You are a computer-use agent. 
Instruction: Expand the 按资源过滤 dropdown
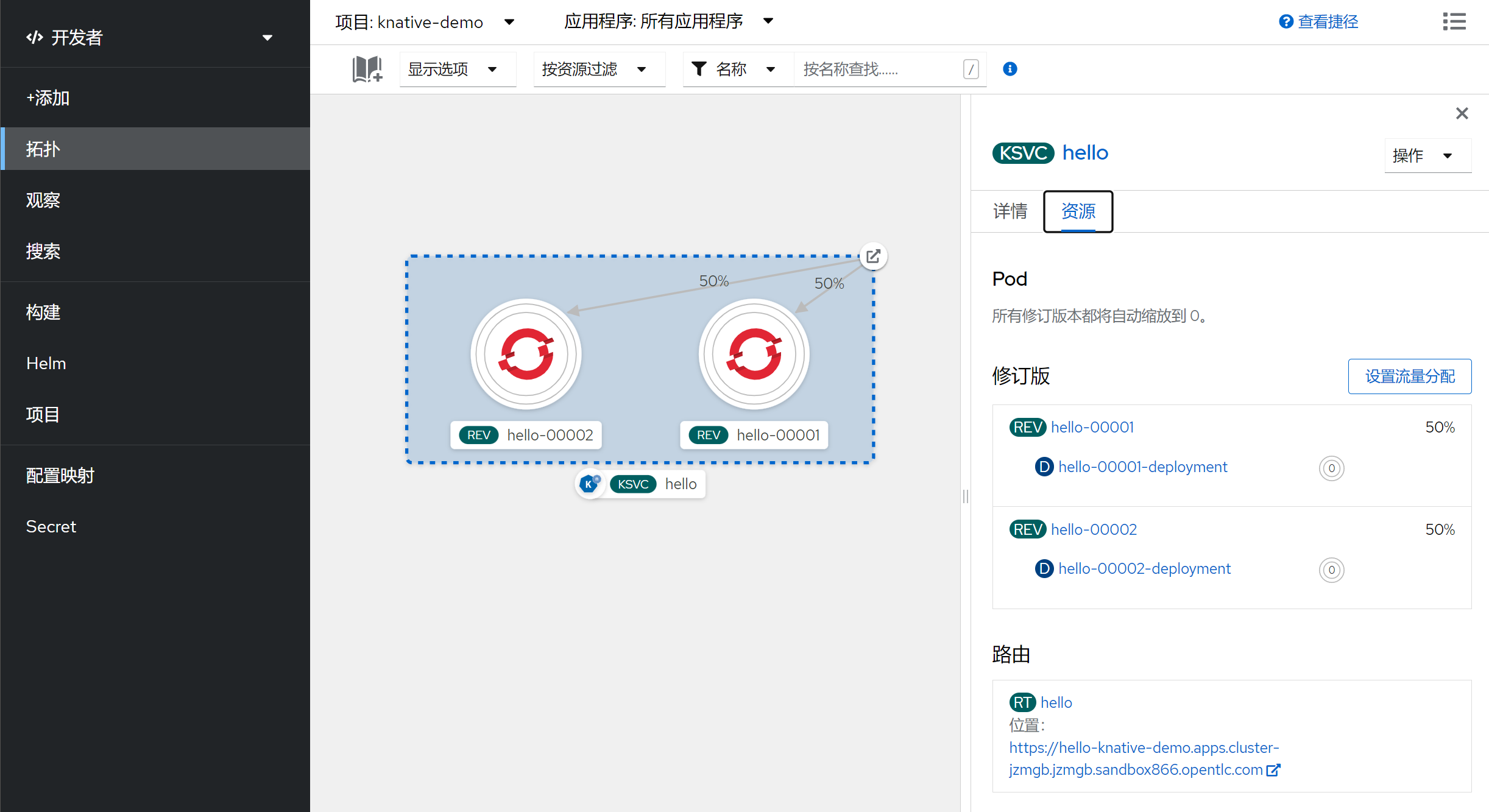(599, 69)
